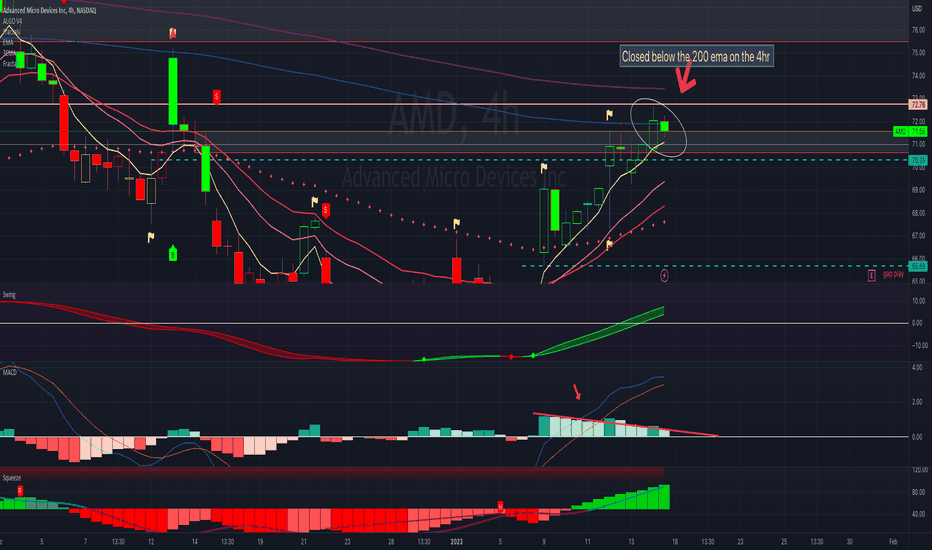Click the 65.69 dashed line price label
Image resolution: width=932 pixels, height=550 pixels.
(918, 266)
